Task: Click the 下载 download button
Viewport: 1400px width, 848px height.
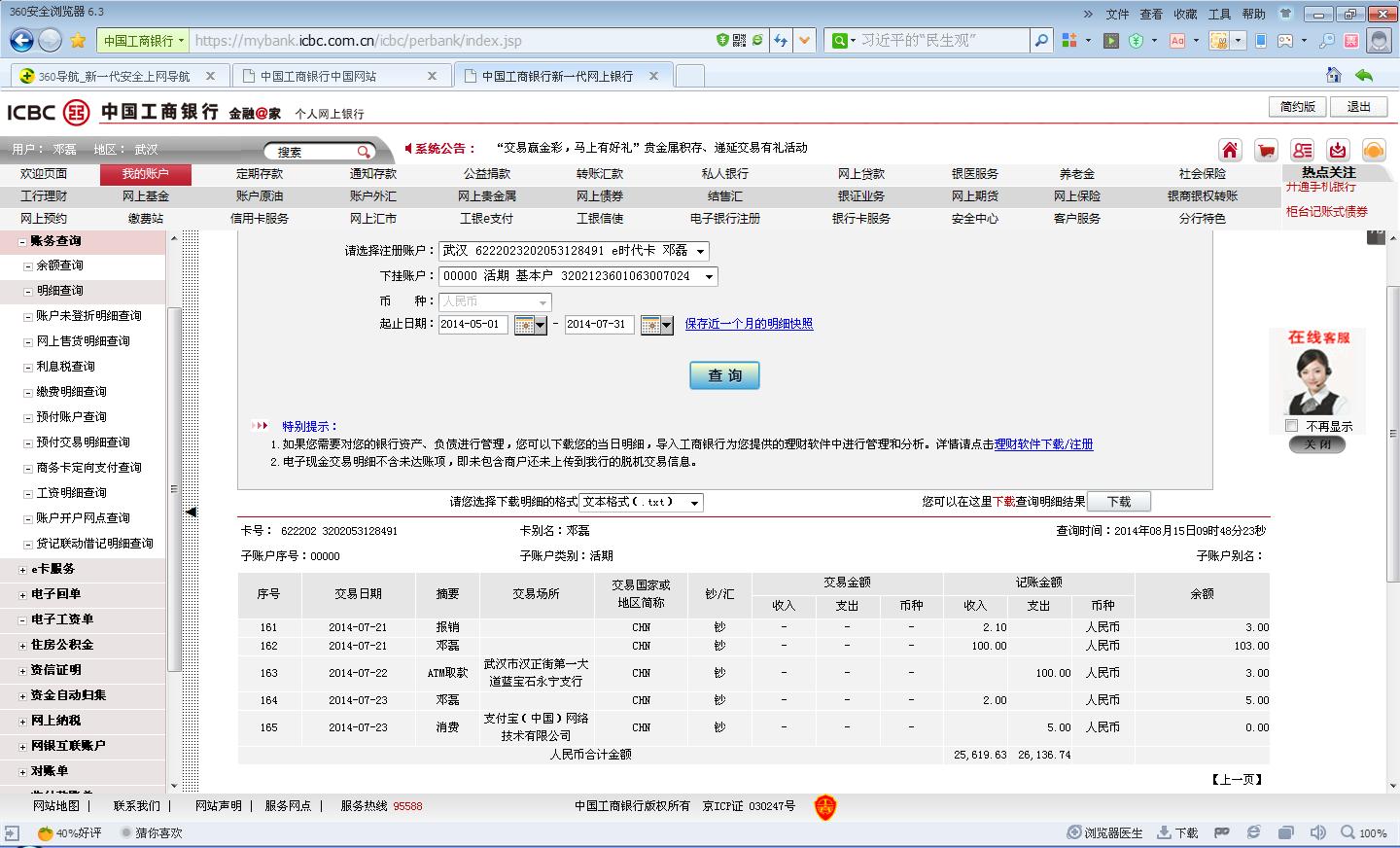Action: tap(1118, 502)
